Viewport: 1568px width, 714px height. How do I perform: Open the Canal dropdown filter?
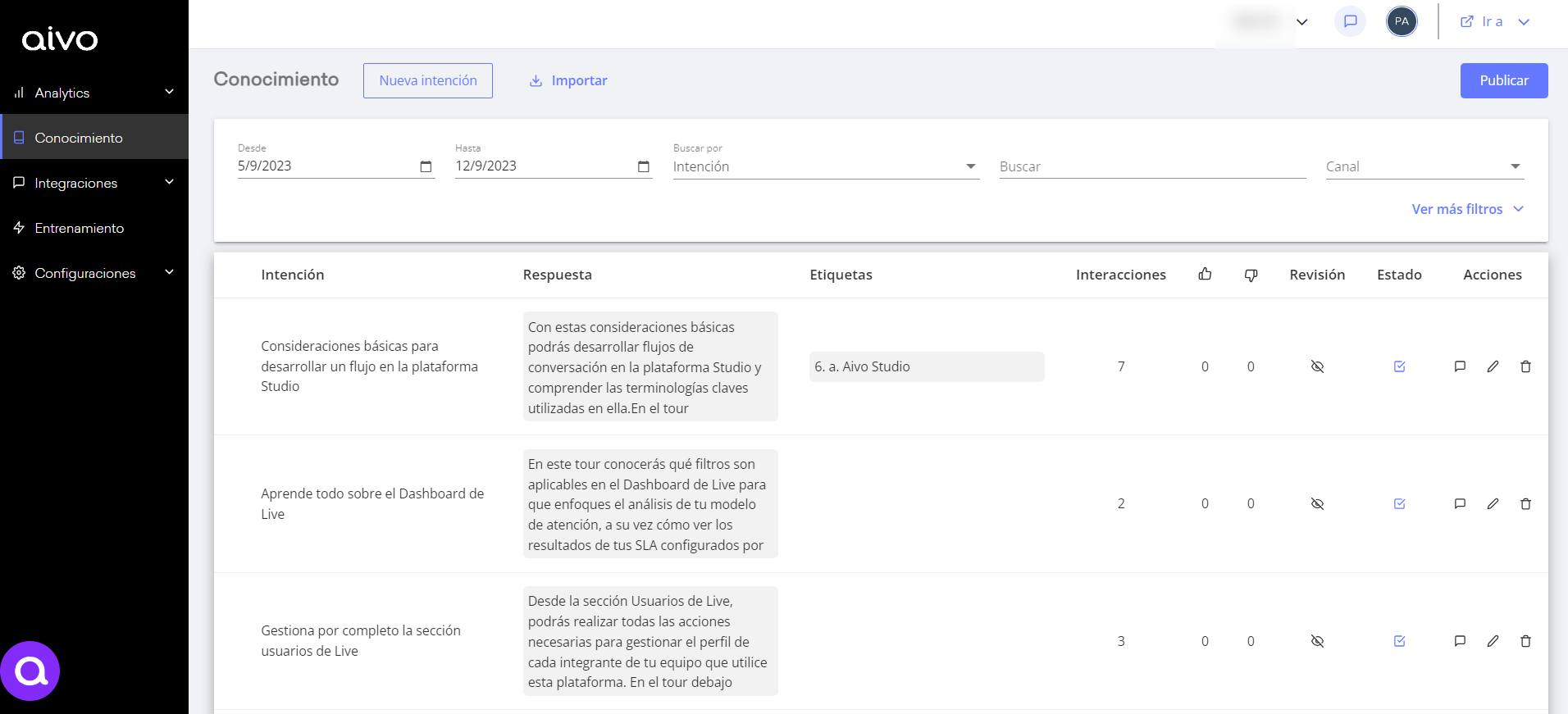(x=1424, y=166)
